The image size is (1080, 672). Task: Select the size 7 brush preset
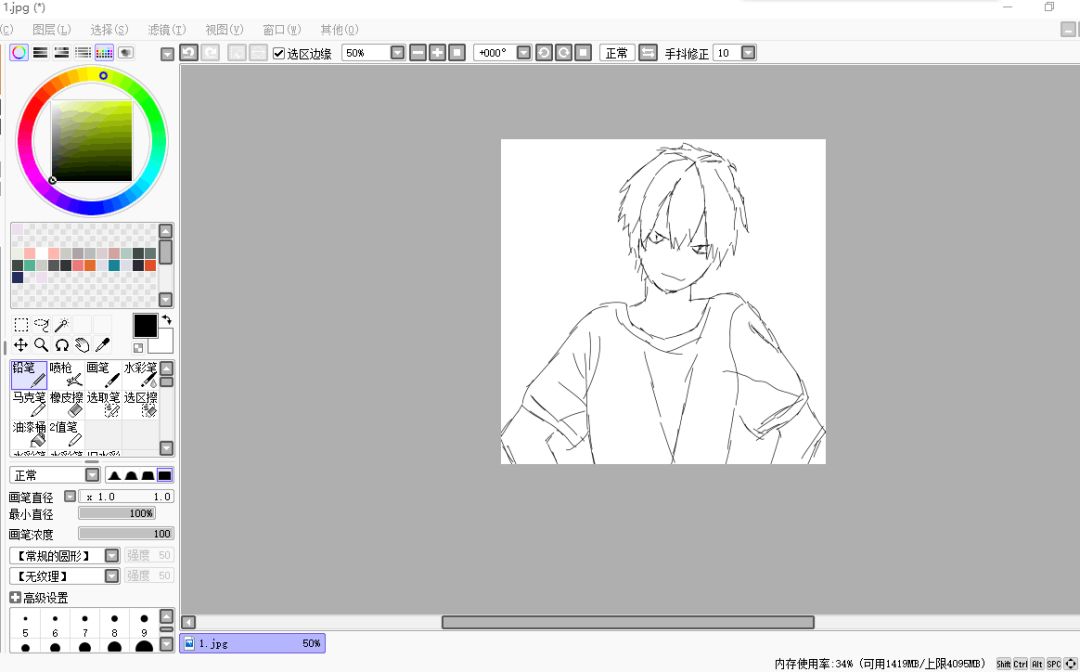point(85,626)
